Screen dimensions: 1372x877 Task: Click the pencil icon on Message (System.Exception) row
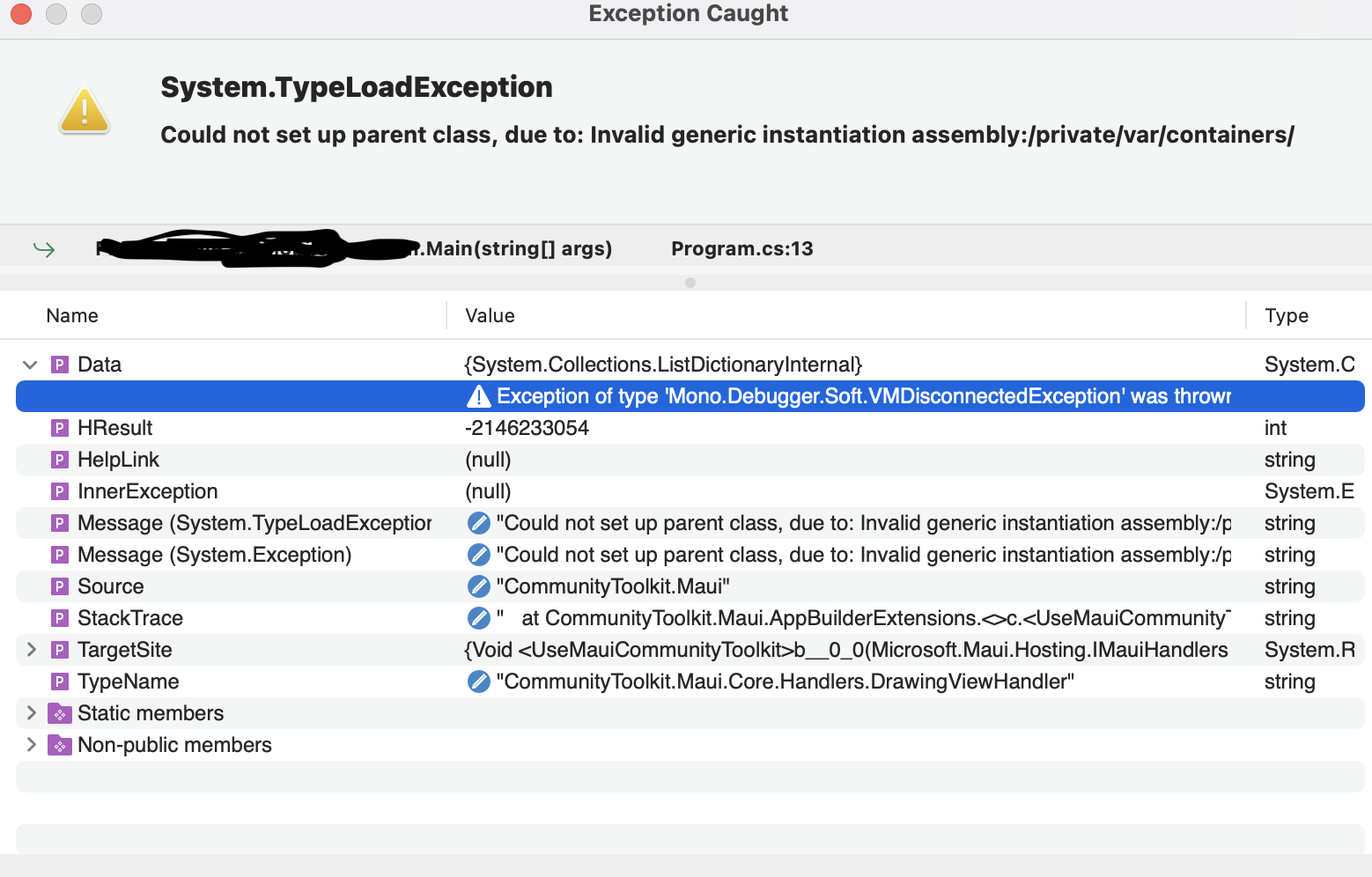pos(478,554)
